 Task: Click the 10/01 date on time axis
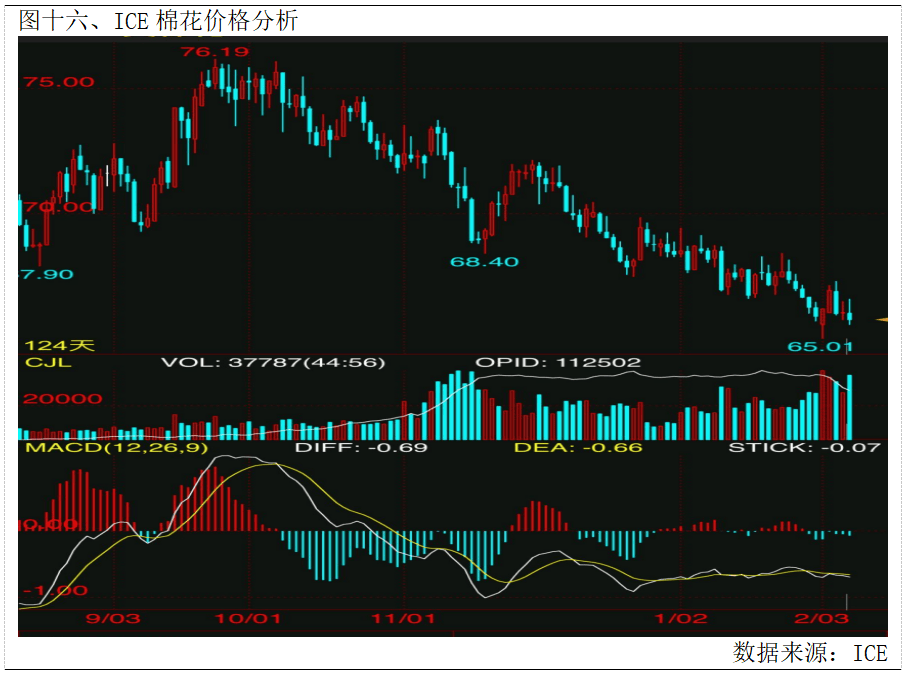(x=247, y=619)
